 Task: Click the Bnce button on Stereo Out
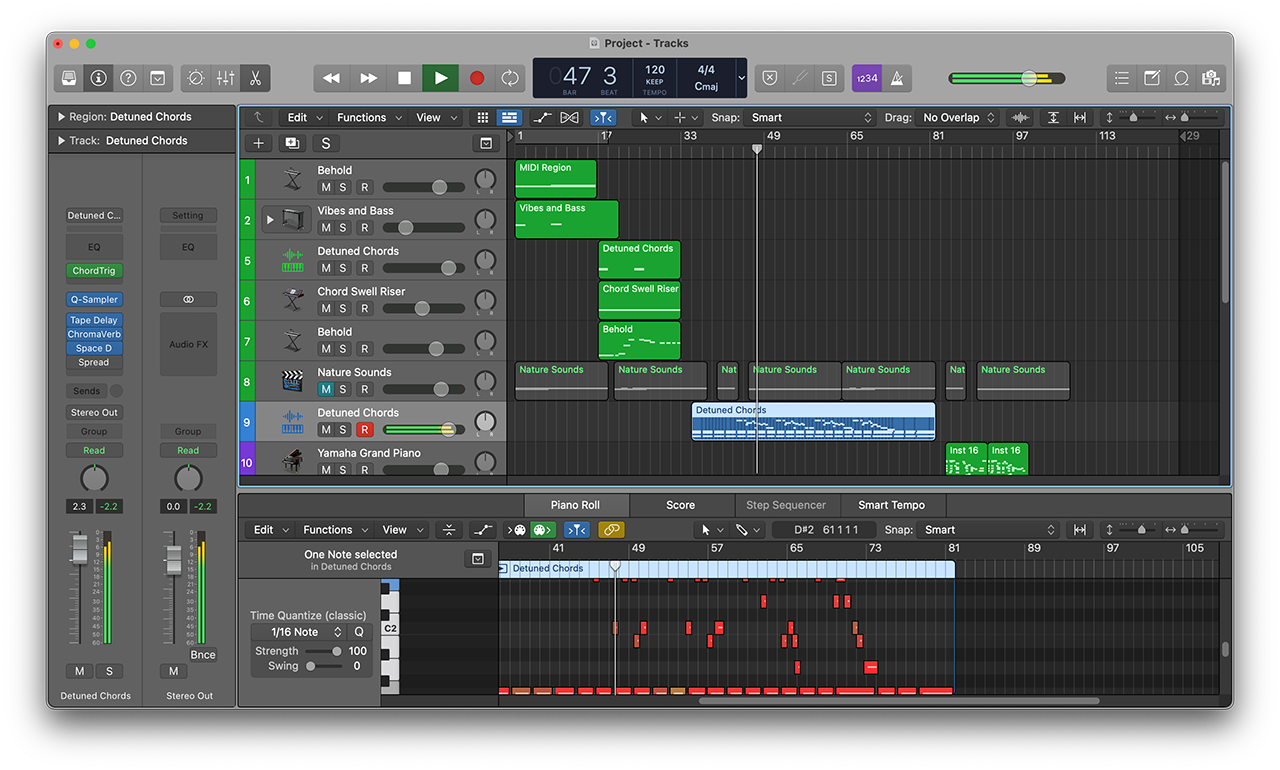coord(203,655)
